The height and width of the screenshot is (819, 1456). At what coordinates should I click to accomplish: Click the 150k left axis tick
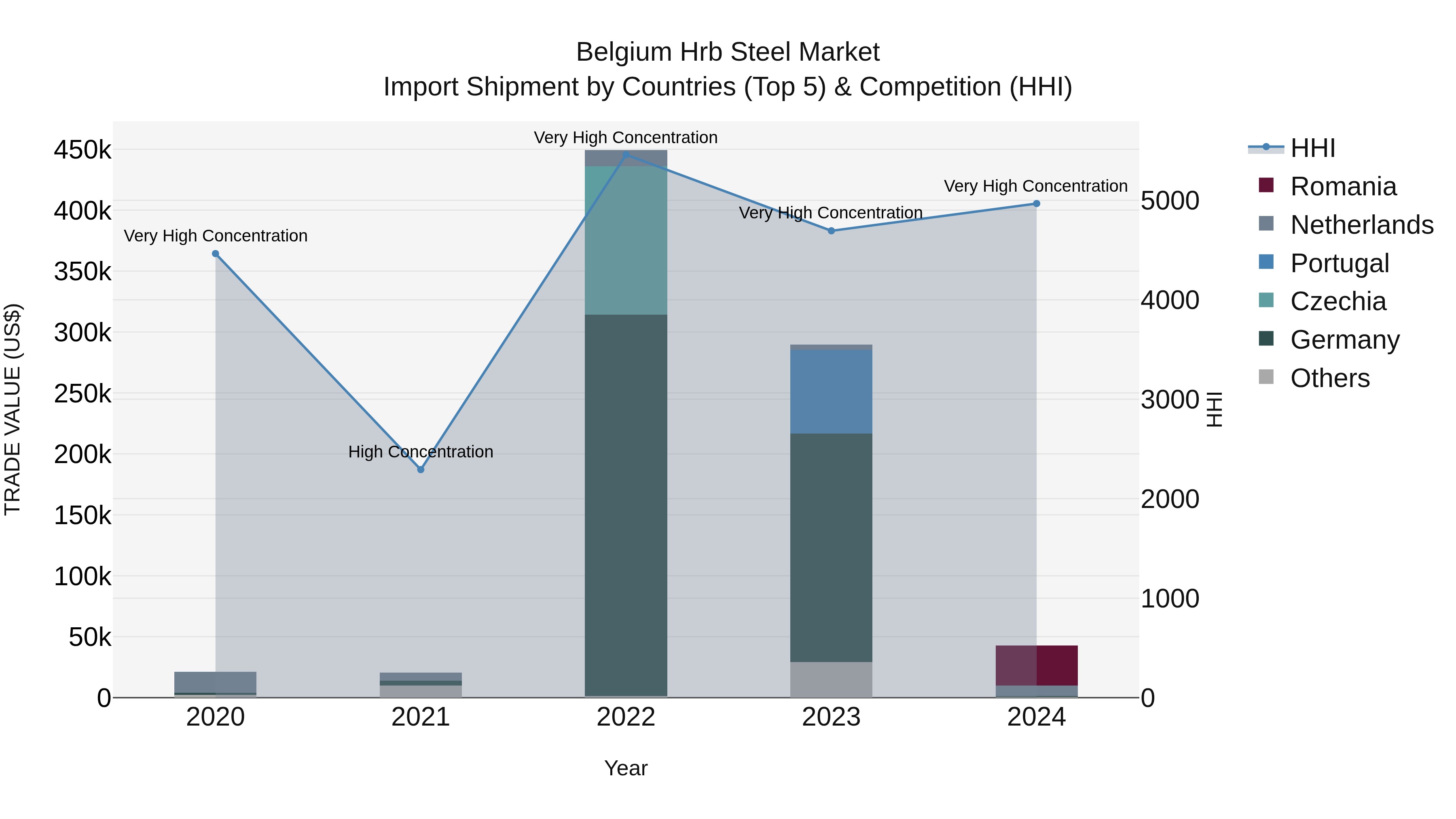pyautogui.click(x=83, y=516)
